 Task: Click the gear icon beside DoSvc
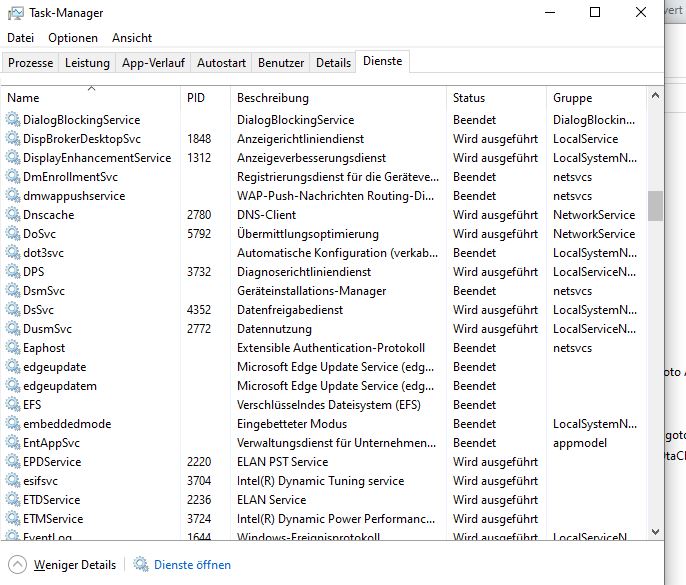(13, 234)
